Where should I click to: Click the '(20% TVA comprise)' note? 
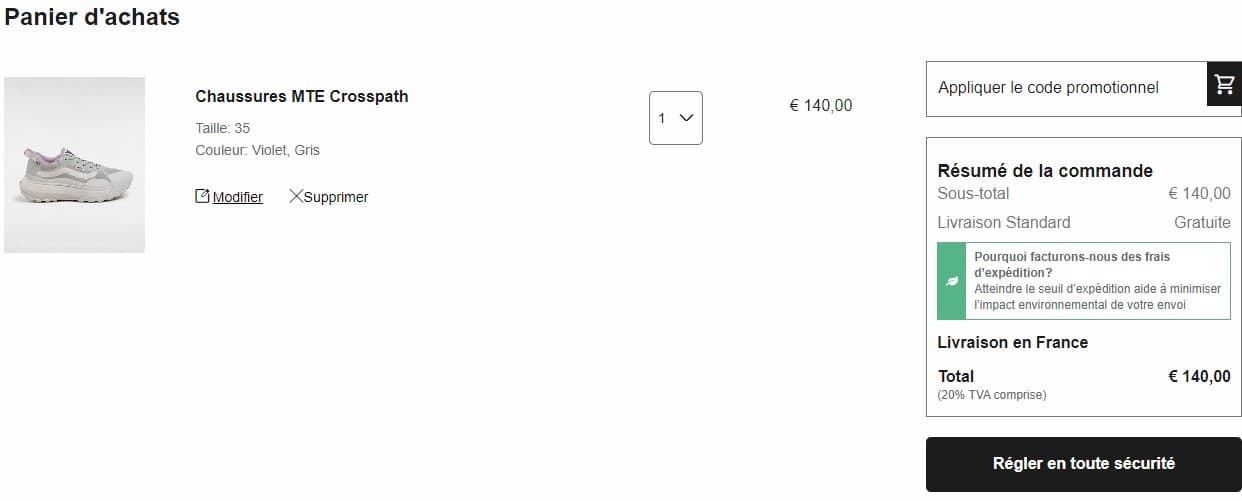click(x=992, y=395)
